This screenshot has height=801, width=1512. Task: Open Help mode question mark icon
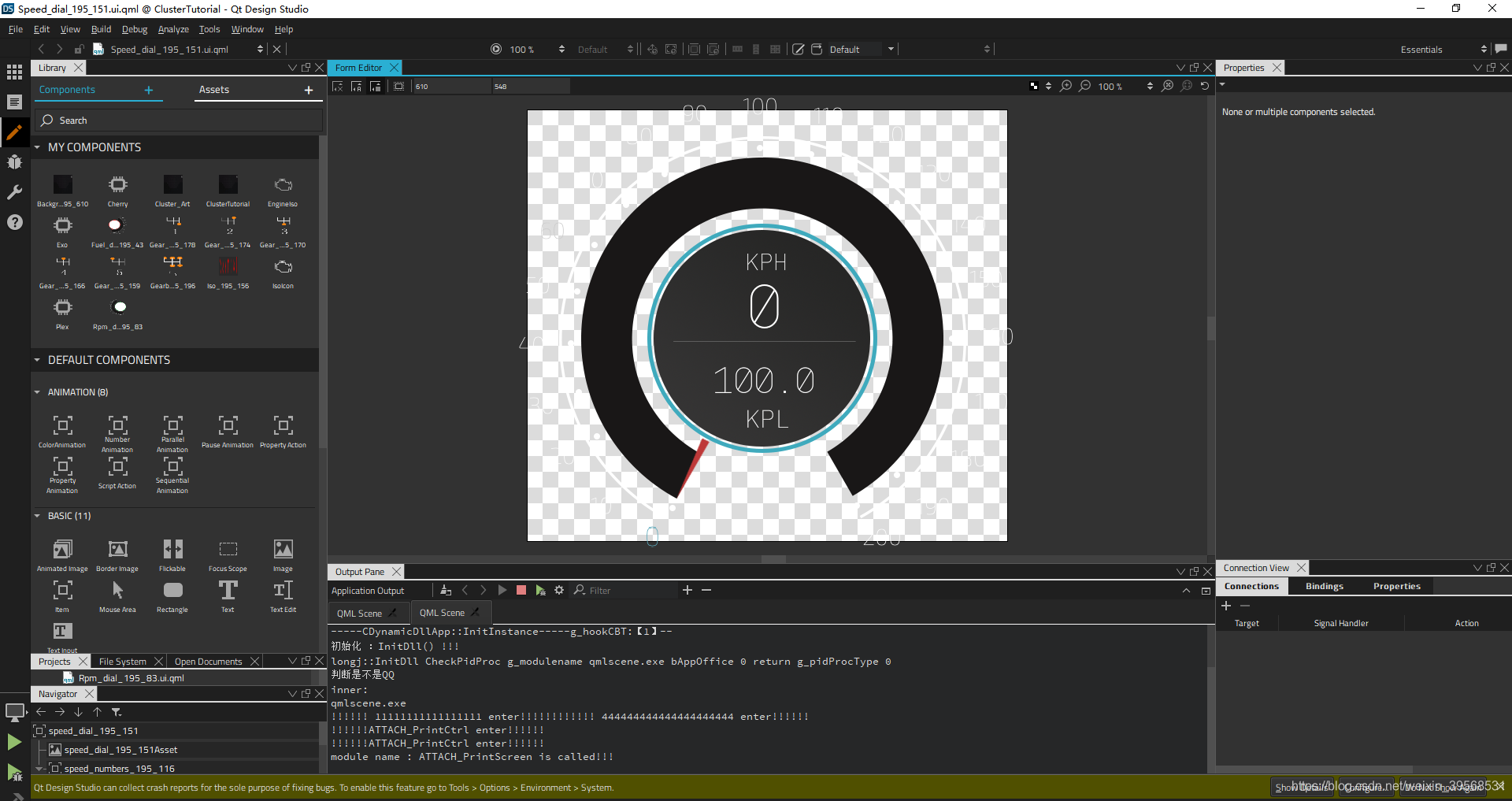pyautogui.click(x=14, y=222)
